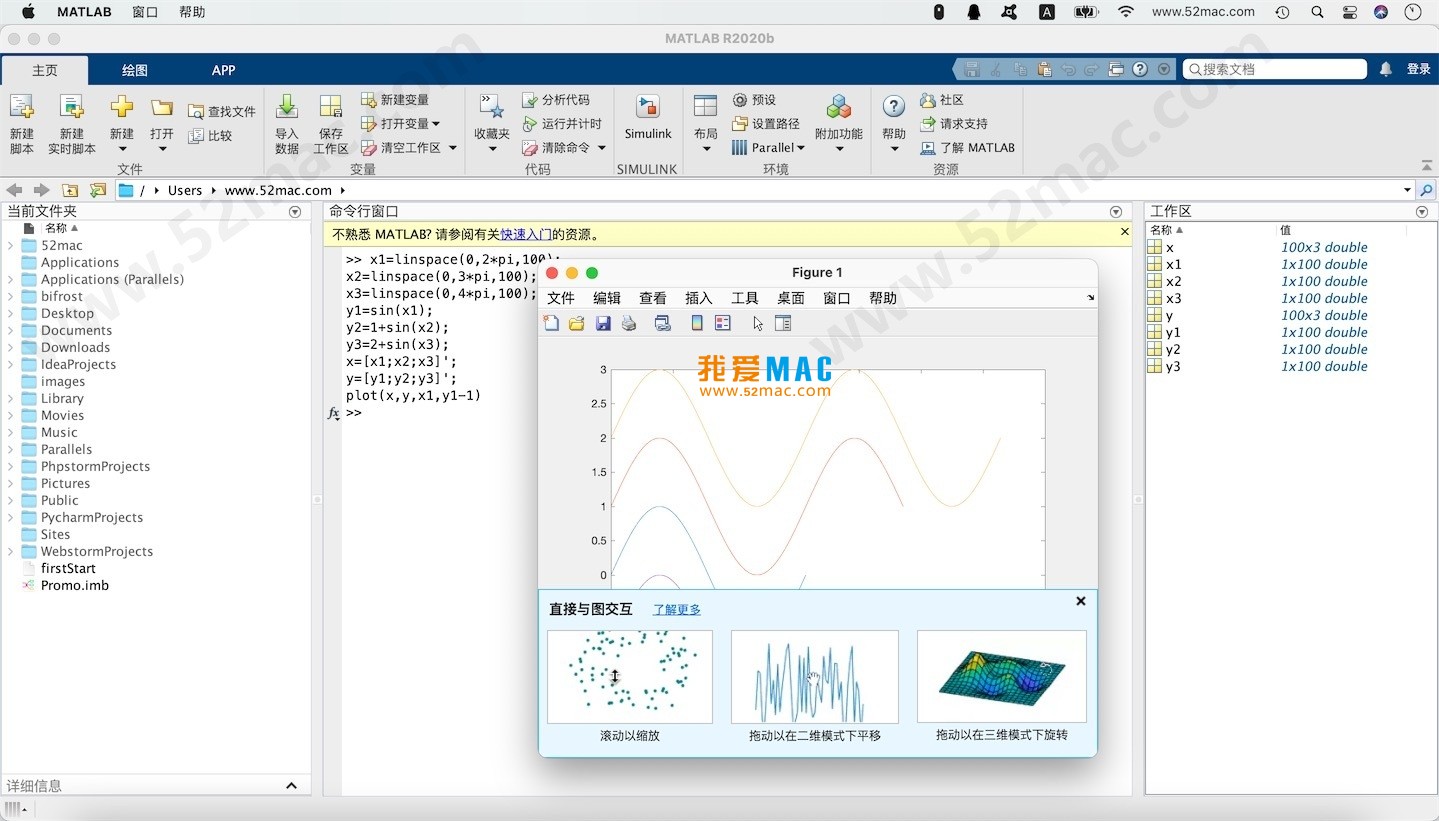Click 运行并计时 run and time
The image size is (1439, 821).
point(562,124)
